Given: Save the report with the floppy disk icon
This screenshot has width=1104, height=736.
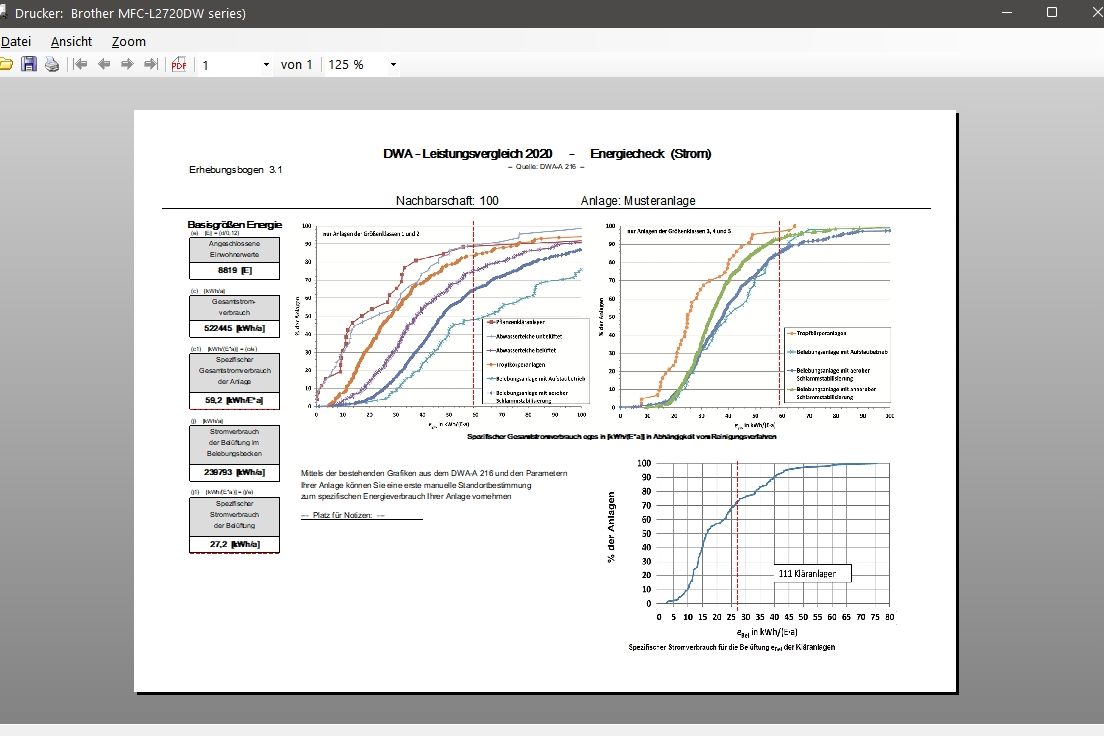Looking at the screenshot, I should (29, 65).
